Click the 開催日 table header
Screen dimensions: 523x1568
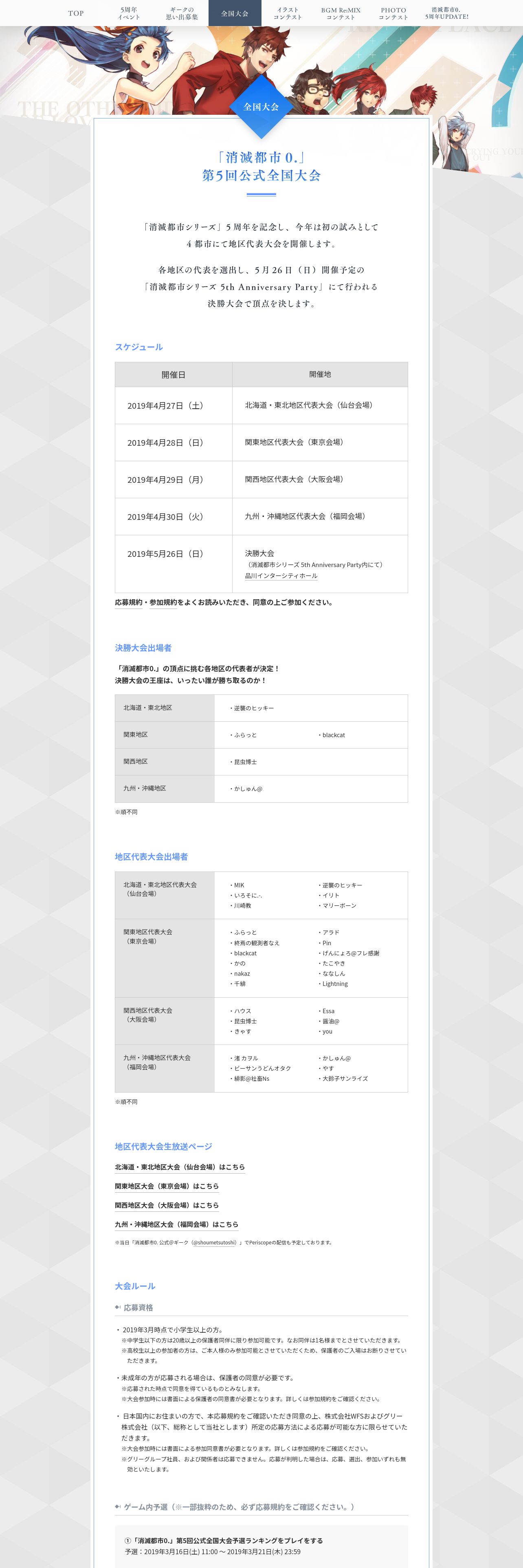(x=174, y=374)
